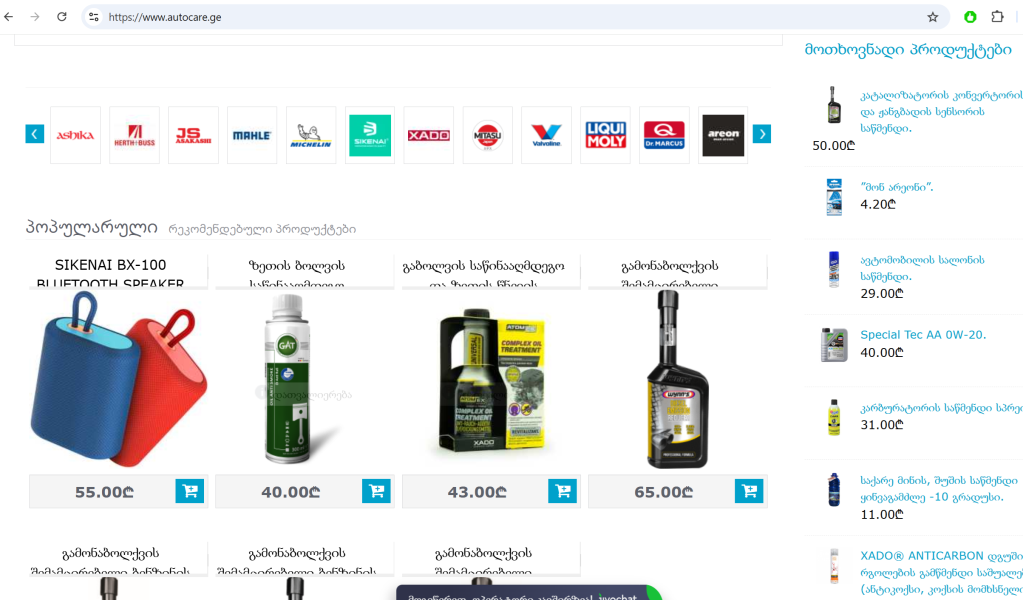Select the Michelin brand logo

coord(311,135)
